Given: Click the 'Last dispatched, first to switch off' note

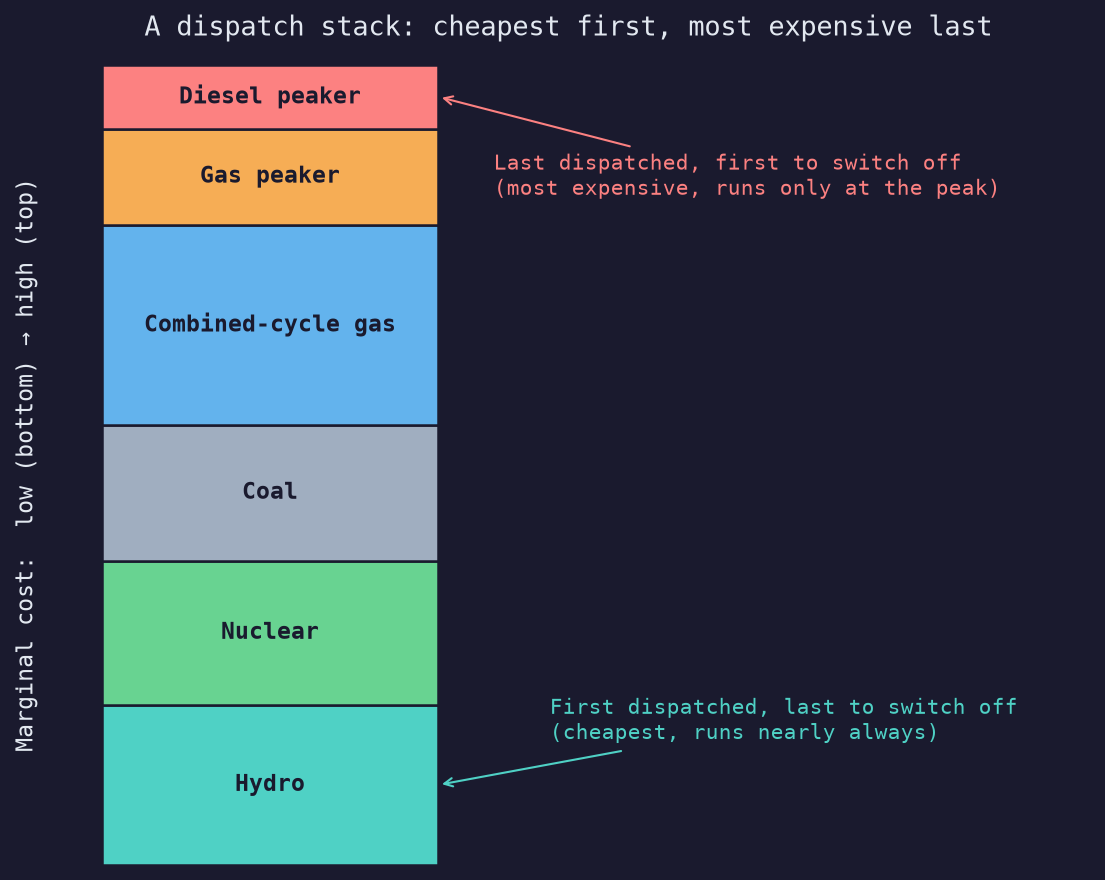Looking at the screenshot, I should point(727,163).
